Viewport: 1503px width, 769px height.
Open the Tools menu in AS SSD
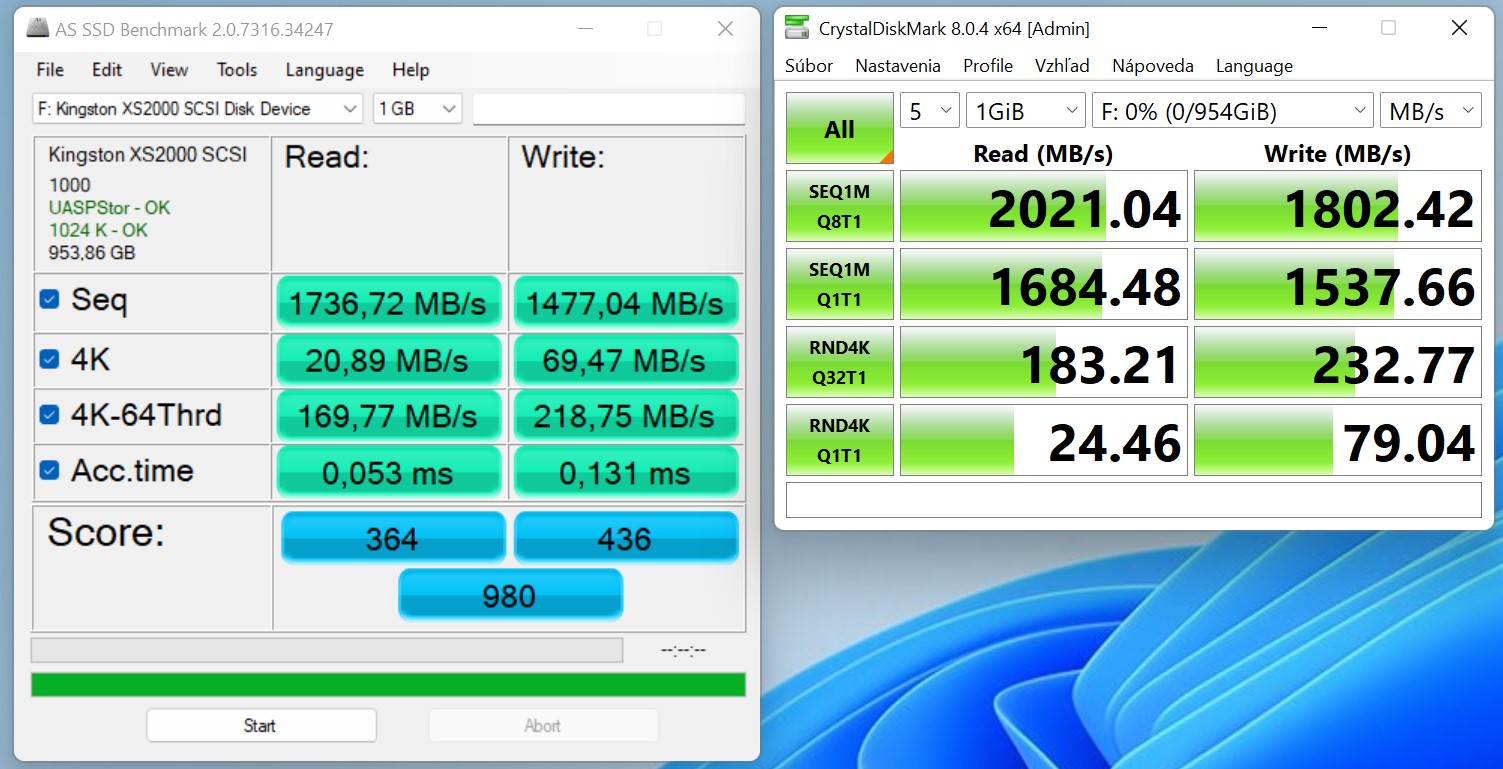coord(237,70)
